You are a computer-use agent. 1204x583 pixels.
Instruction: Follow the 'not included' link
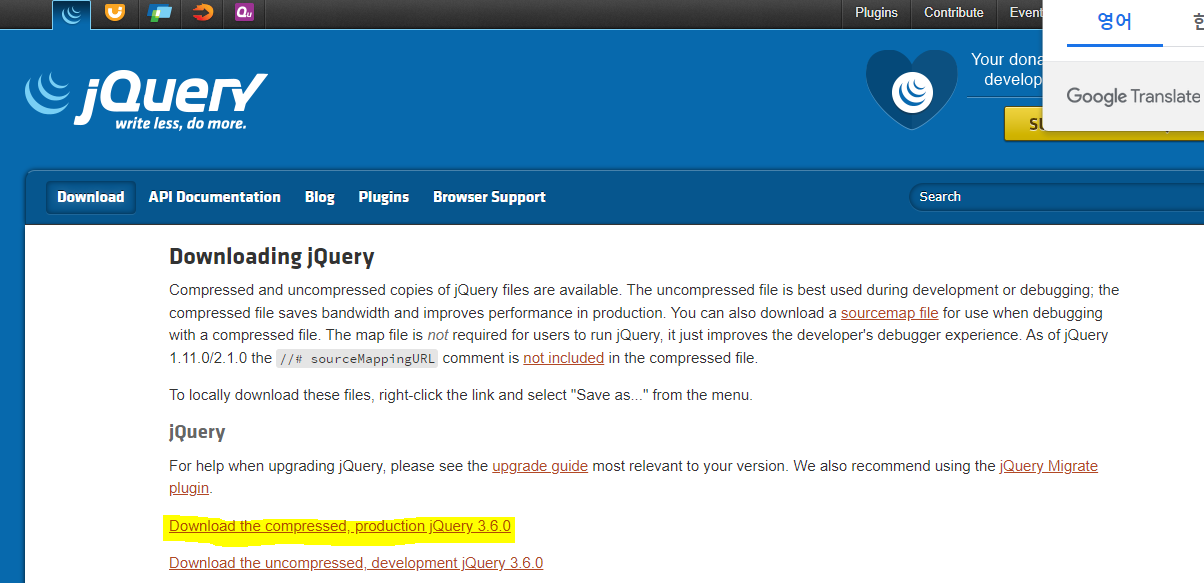pos(563,357)
